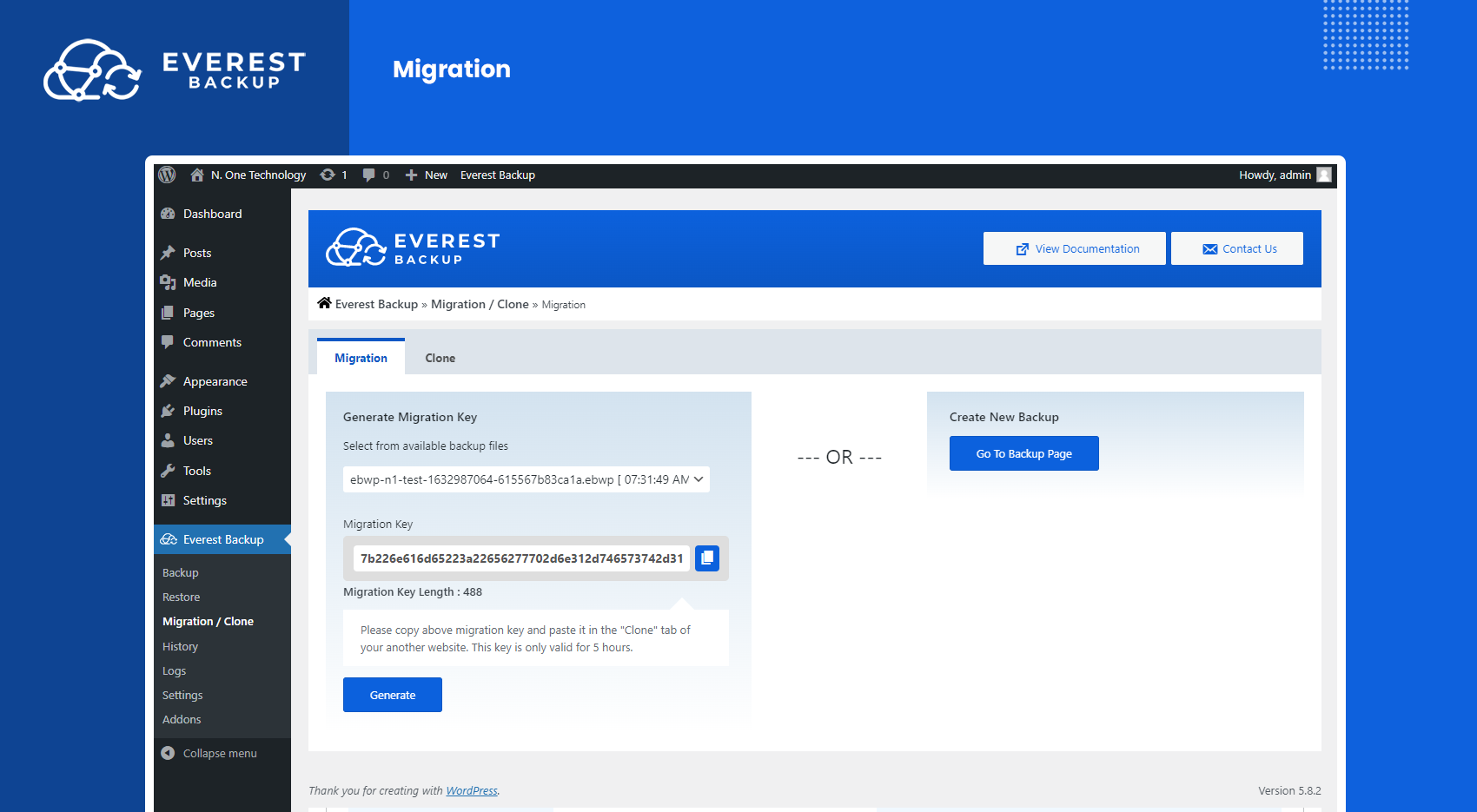The height and width of the screenshot is (812, 1477).
Task: Click Everest Backup in the breadcrumb
Action: pyautogui.click(x=376, y=304)
